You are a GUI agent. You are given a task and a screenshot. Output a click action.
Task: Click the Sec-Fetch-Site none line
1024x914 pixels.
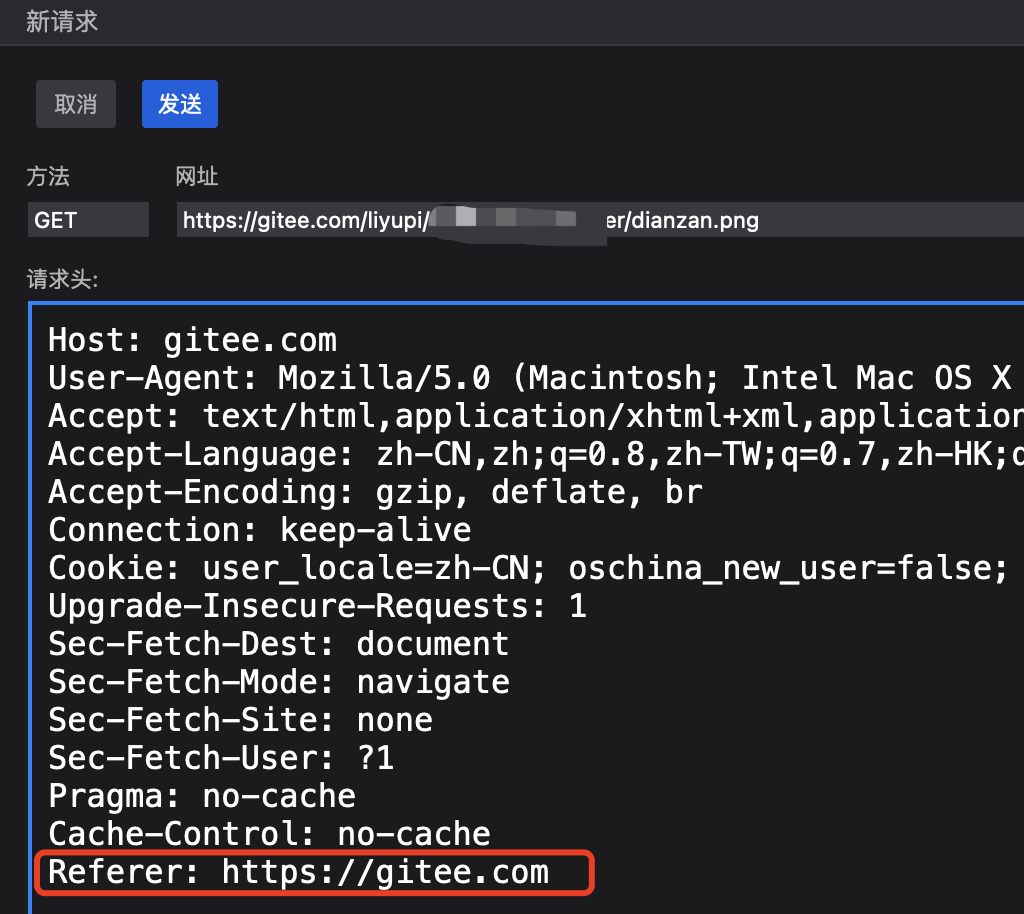[240, 720]
